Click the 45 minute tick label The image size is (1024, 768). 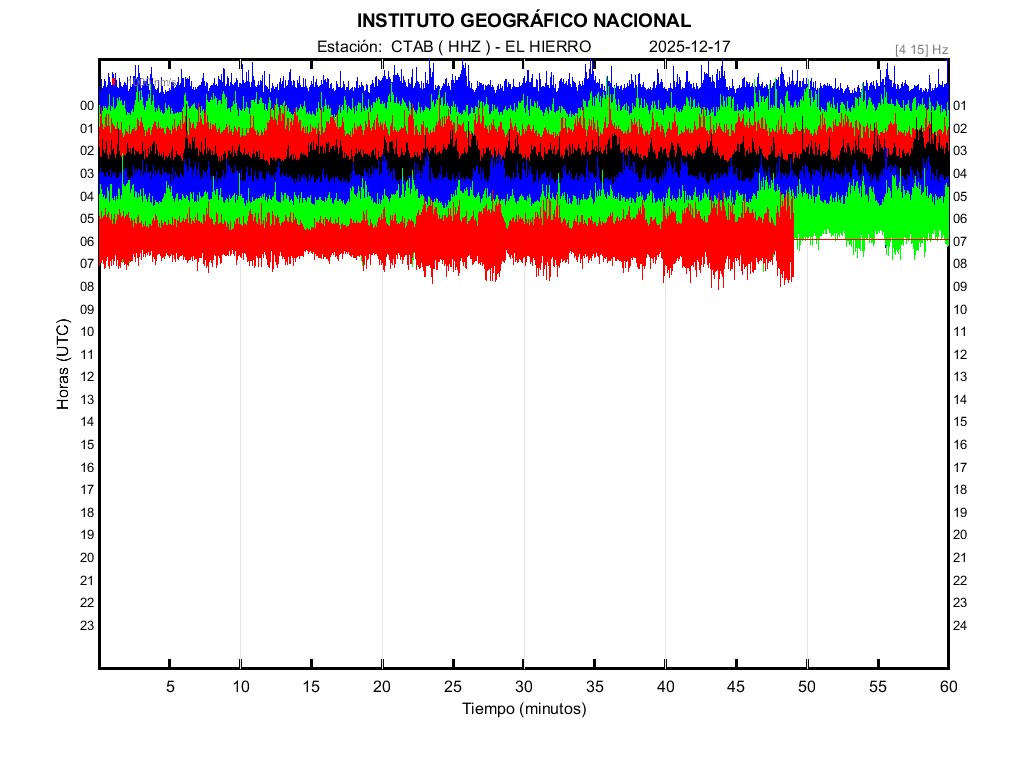(736, 687)
